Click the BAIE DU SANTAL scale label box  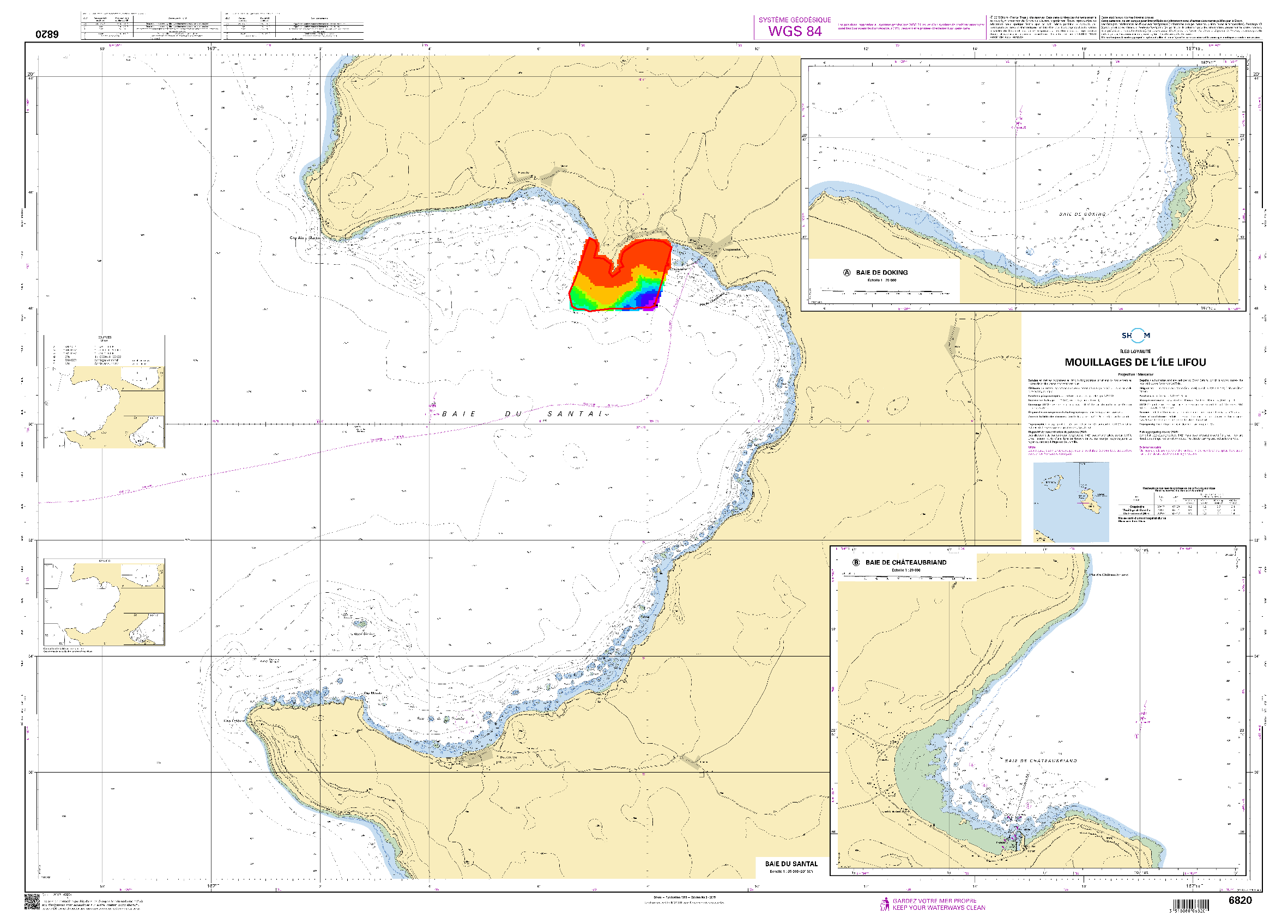click(x=791, y=866)
